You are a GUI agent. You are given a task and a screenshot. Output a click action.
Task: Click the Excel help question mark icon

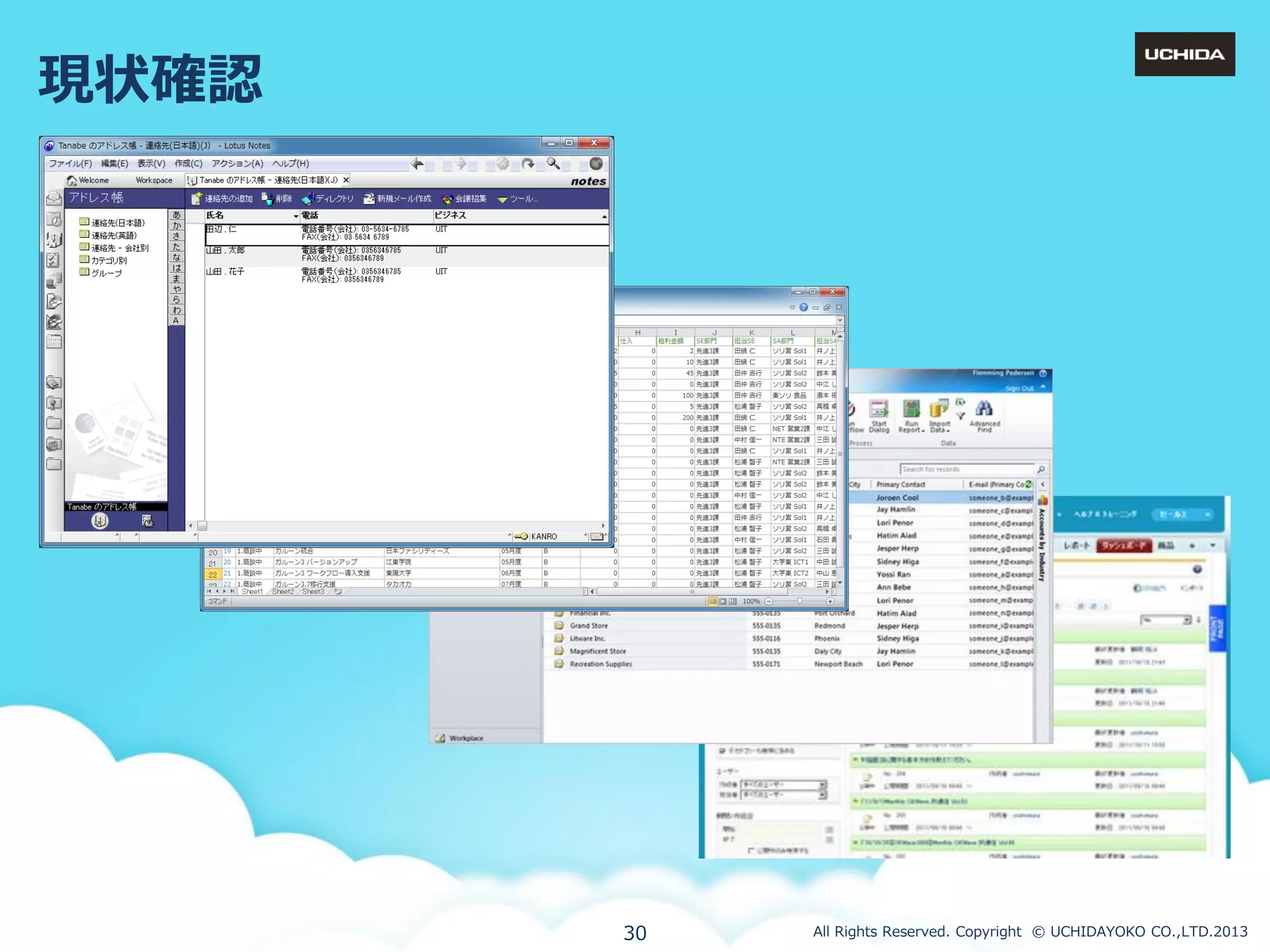point(804,307)
